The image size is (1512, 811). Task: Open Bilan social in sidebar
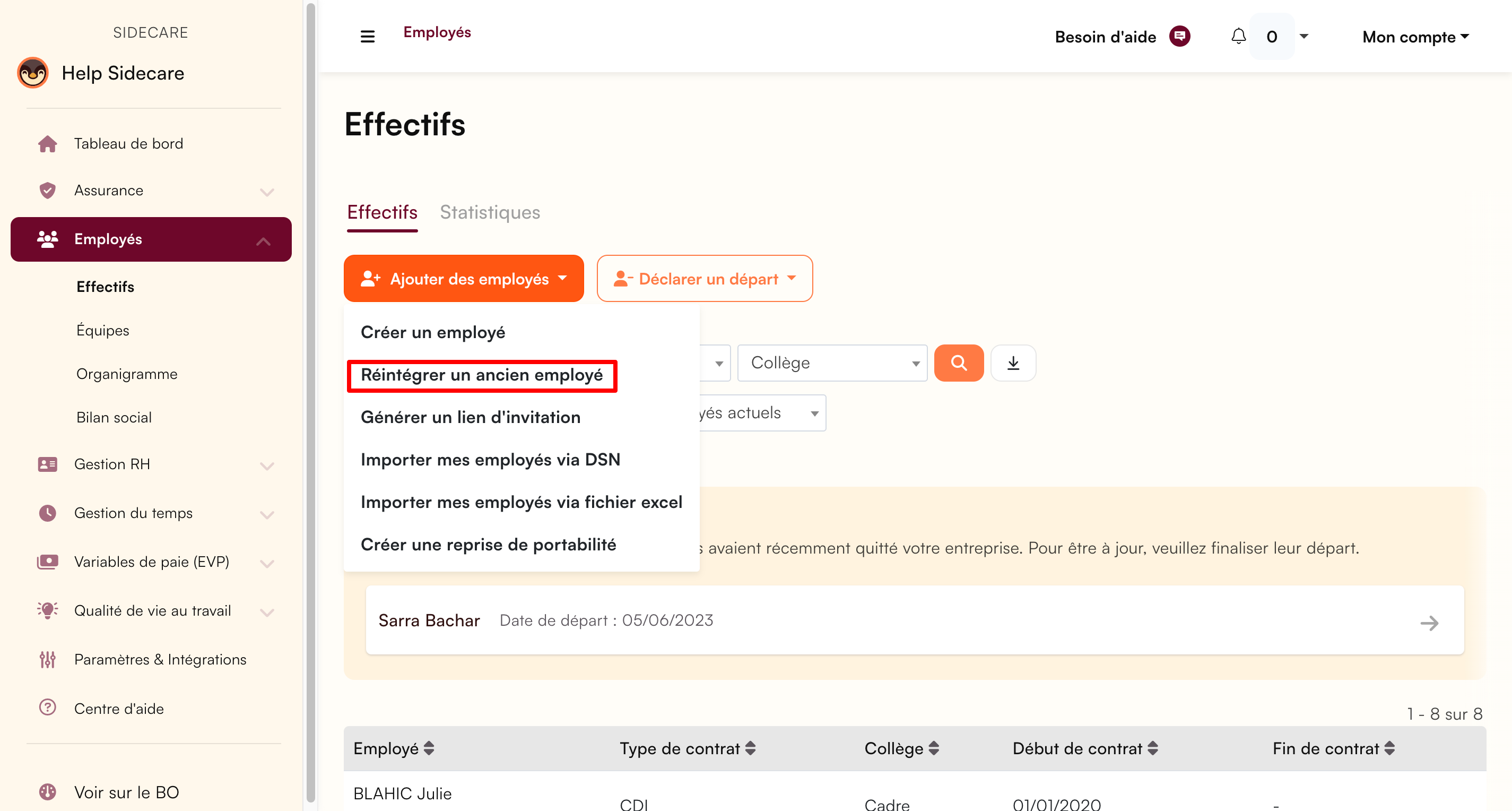pyautogui.click(x=114, y=418)
